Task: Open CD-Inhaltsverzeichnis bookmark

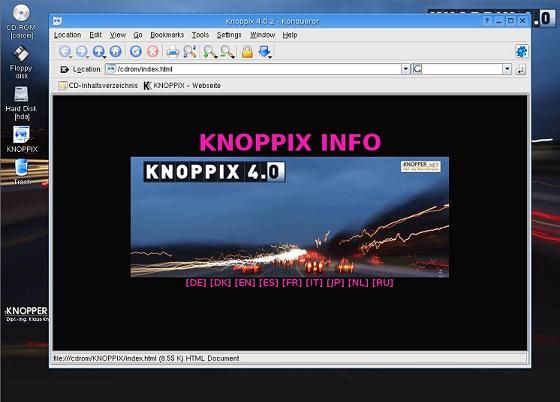Action: 98,86
